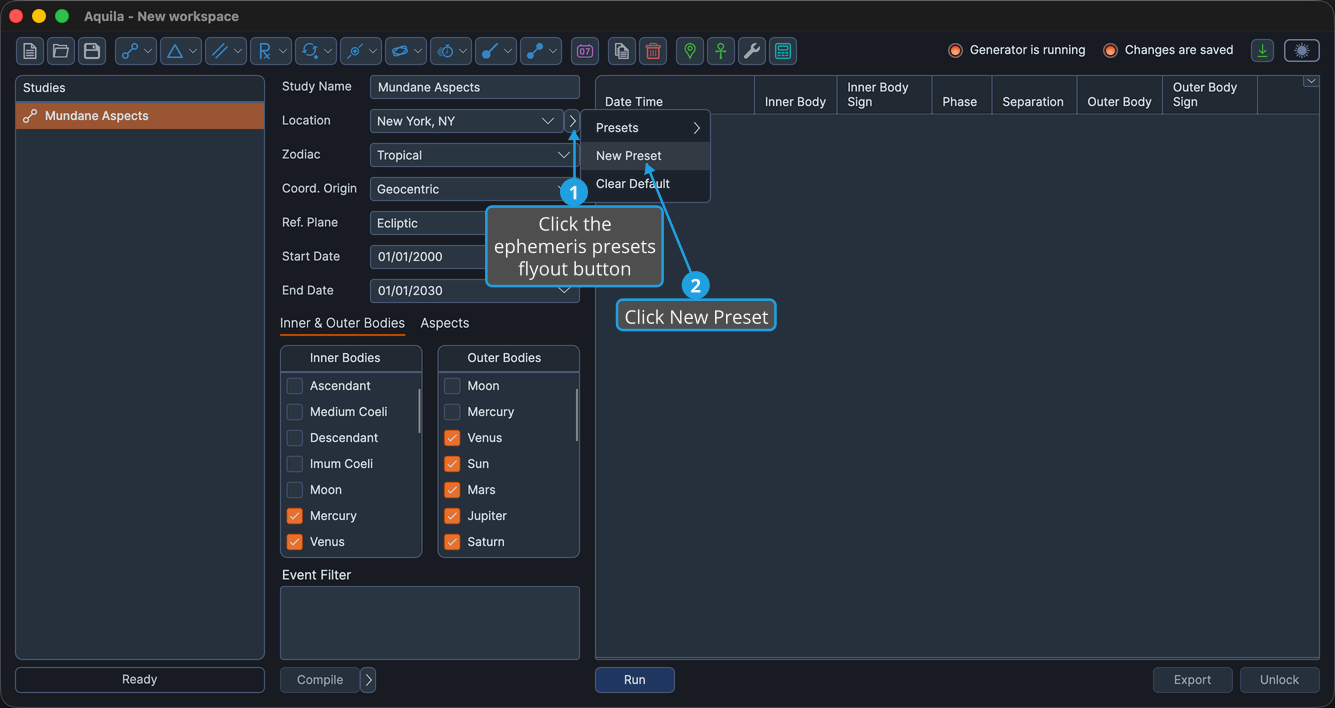Check Ascendant in Inner Bodies
Viewport: 1335px width, 708px height.
tap(294, 386)
